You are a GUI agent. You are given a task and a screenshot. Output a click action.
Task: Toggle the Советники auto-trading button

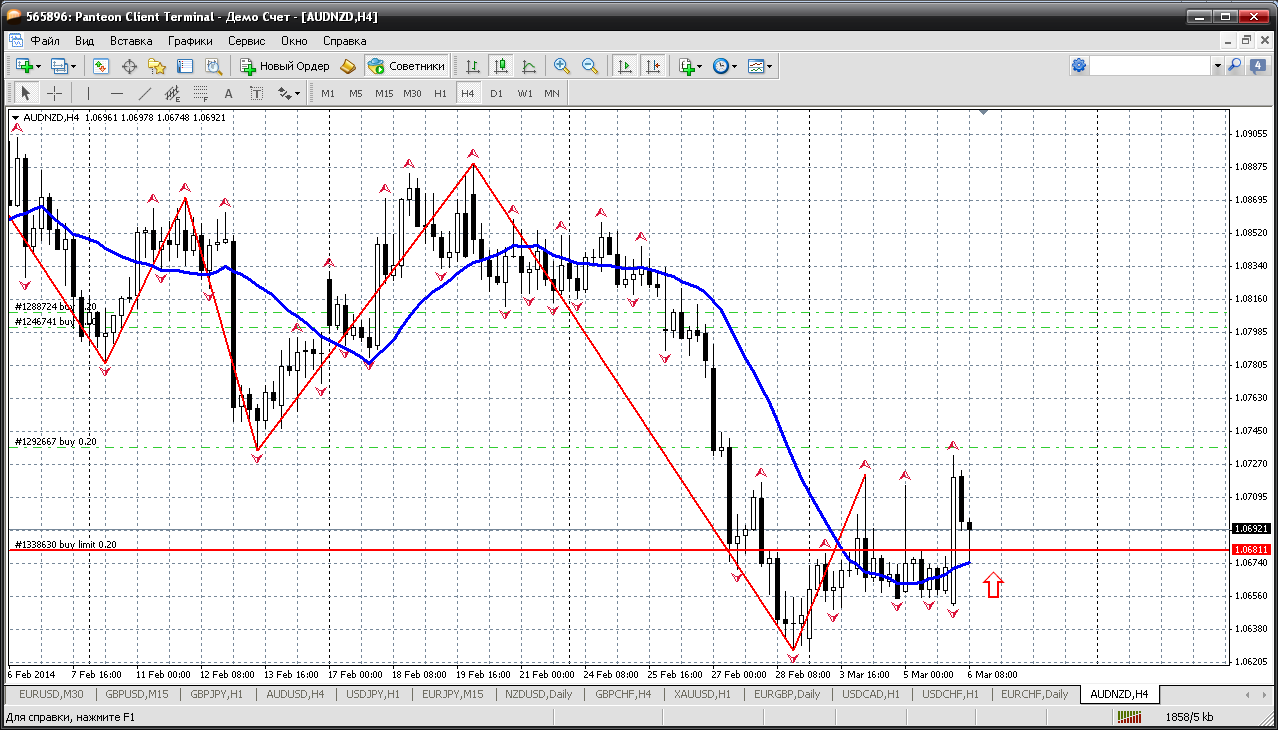[407, 66]
